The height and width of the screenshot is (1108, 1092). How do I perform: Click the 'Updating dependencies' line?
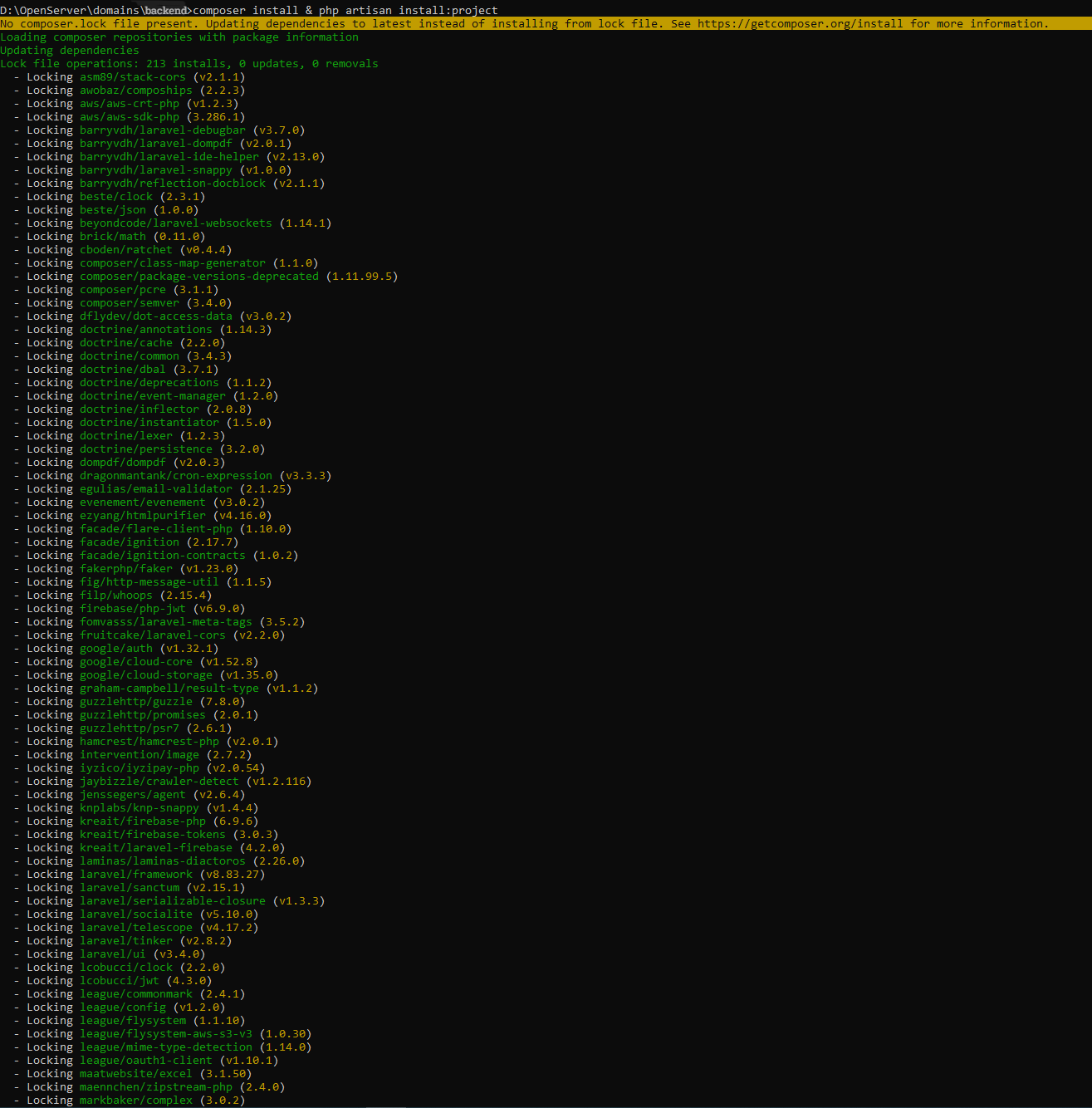(70, 51)
